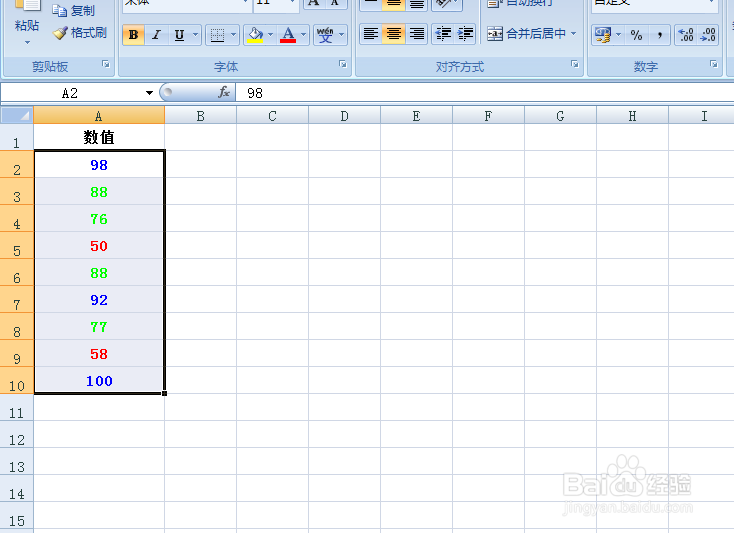This screenshot has height=533, width=734.
Task: Decrease cell indent
Action: coord(443,34)
